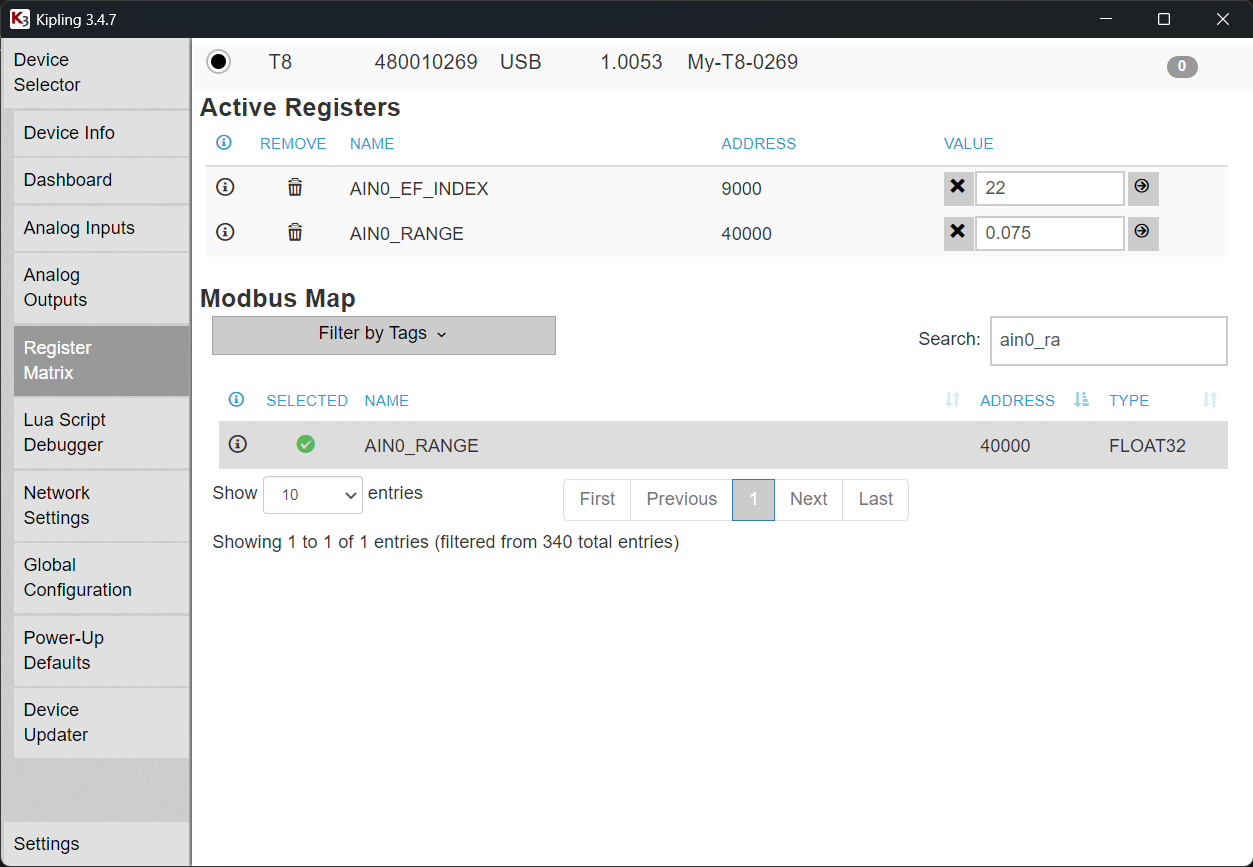Click info icon in Modbus Map header
The width and height of the screenshot is (1253, 867).
click(236, 399)
